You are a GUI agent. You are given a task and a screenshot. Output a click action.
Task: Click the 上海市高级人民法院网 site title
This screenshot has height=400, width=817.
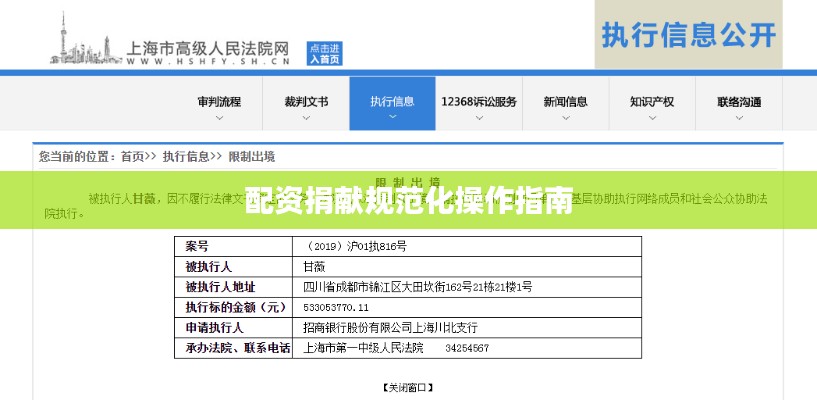point(207,48)
